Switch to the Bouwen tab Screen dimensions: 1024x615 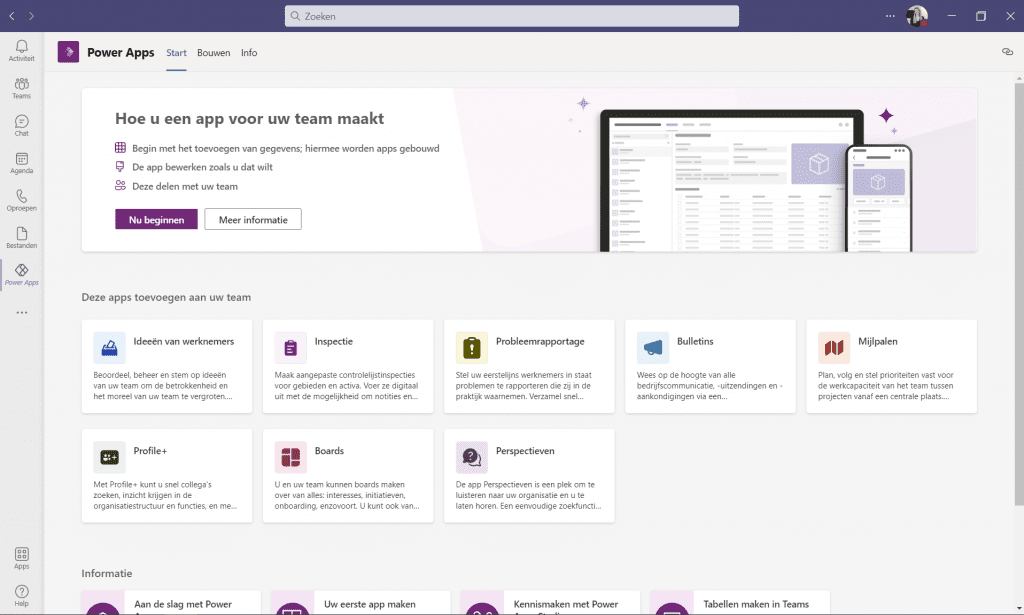pos(213,53)
